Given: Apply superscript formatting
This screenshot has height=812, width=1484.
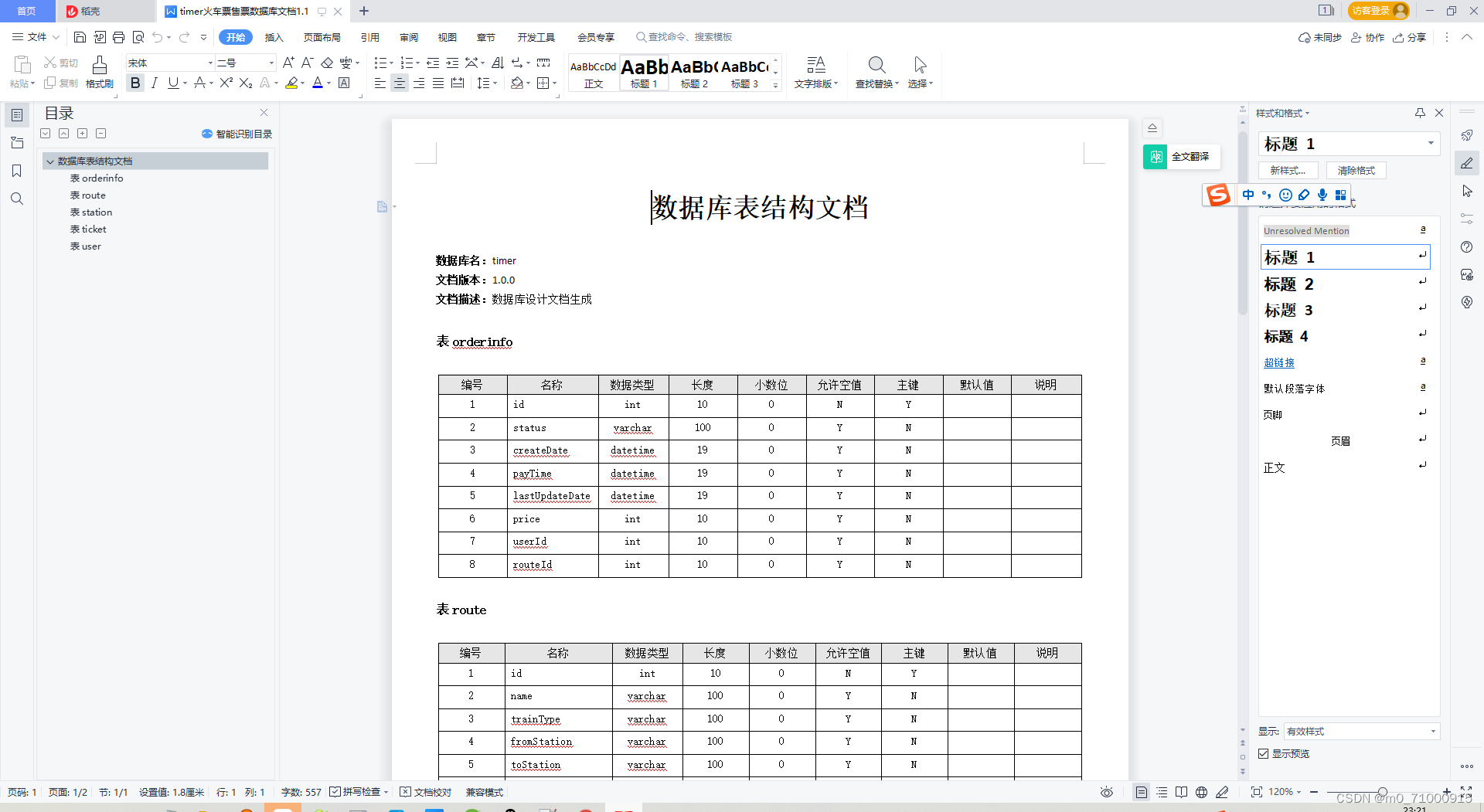Looking at the screenshot, I should click(224, 83).
